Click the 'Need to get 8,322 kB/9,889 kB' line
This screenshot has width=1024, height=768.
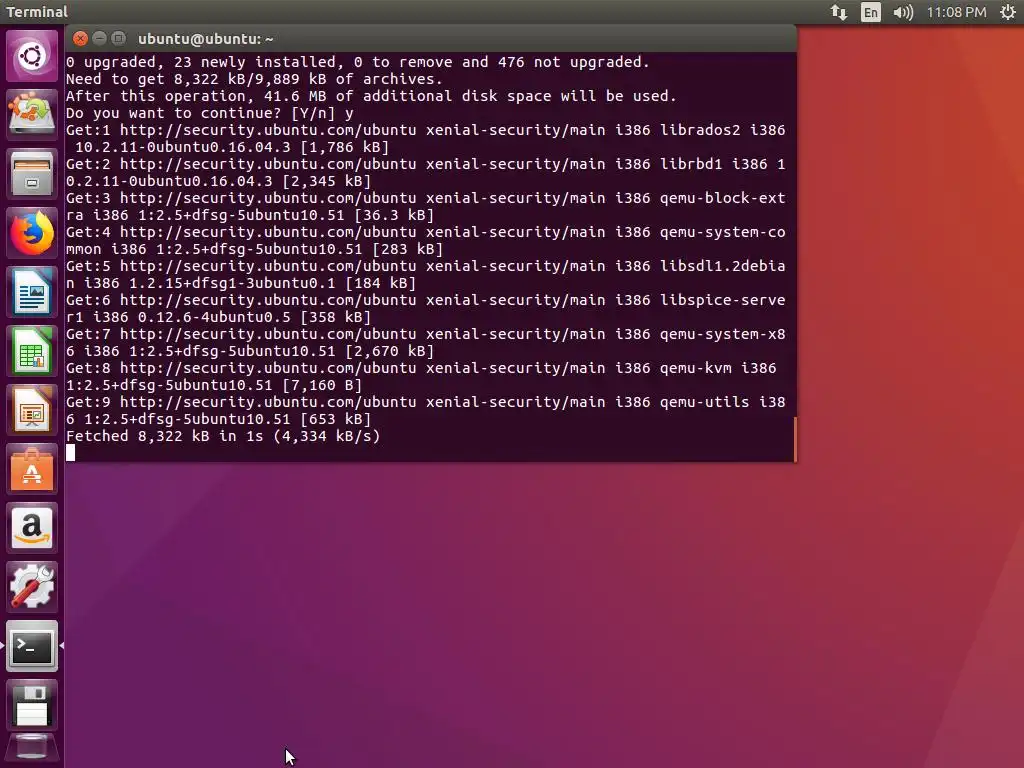[x=254, y=79]
